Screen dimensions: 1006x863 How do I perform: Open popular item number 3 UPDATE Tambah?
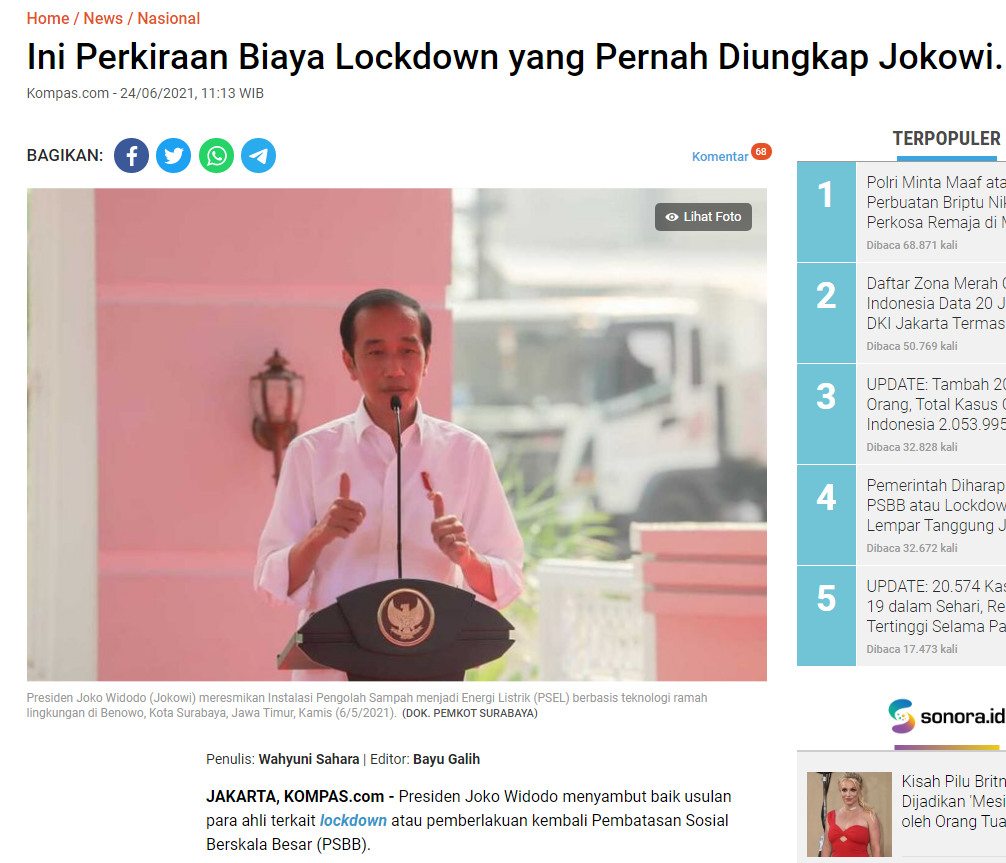click(936, 404)
